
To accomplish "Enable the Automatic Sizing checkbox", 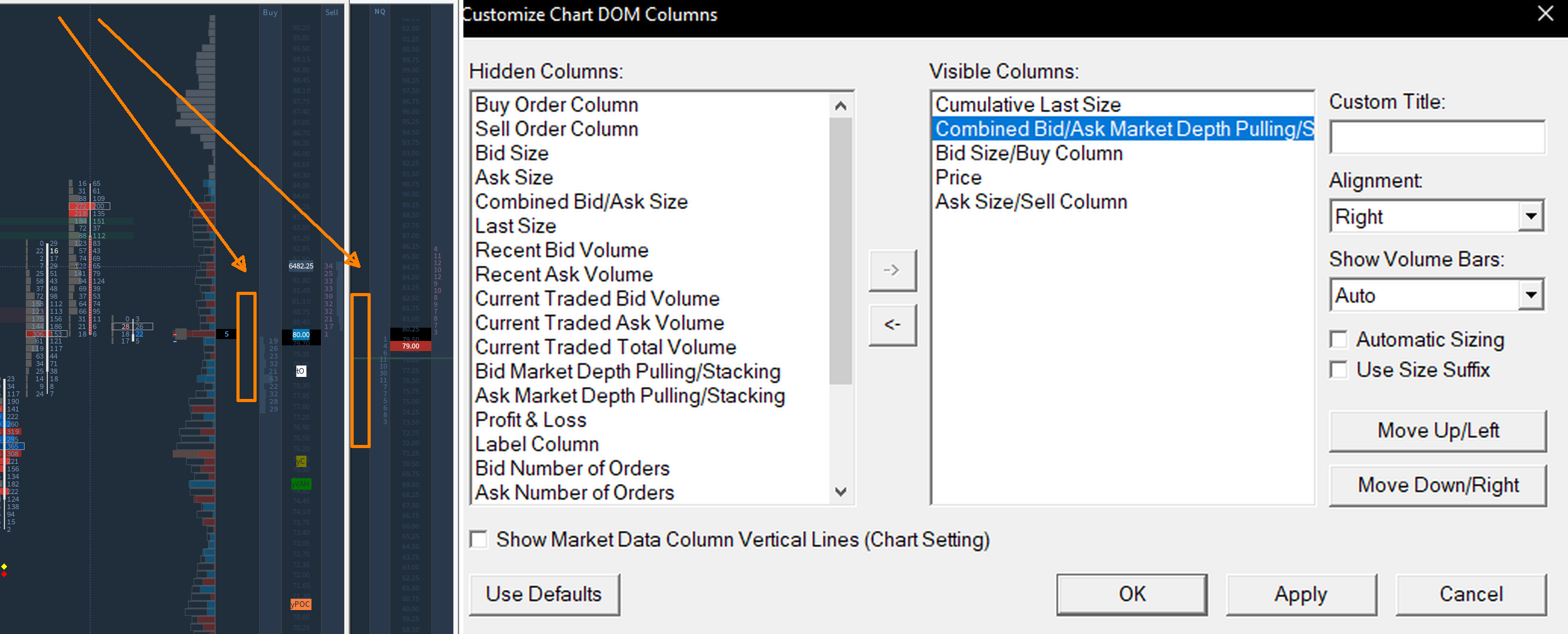I will click(1339, 340).
